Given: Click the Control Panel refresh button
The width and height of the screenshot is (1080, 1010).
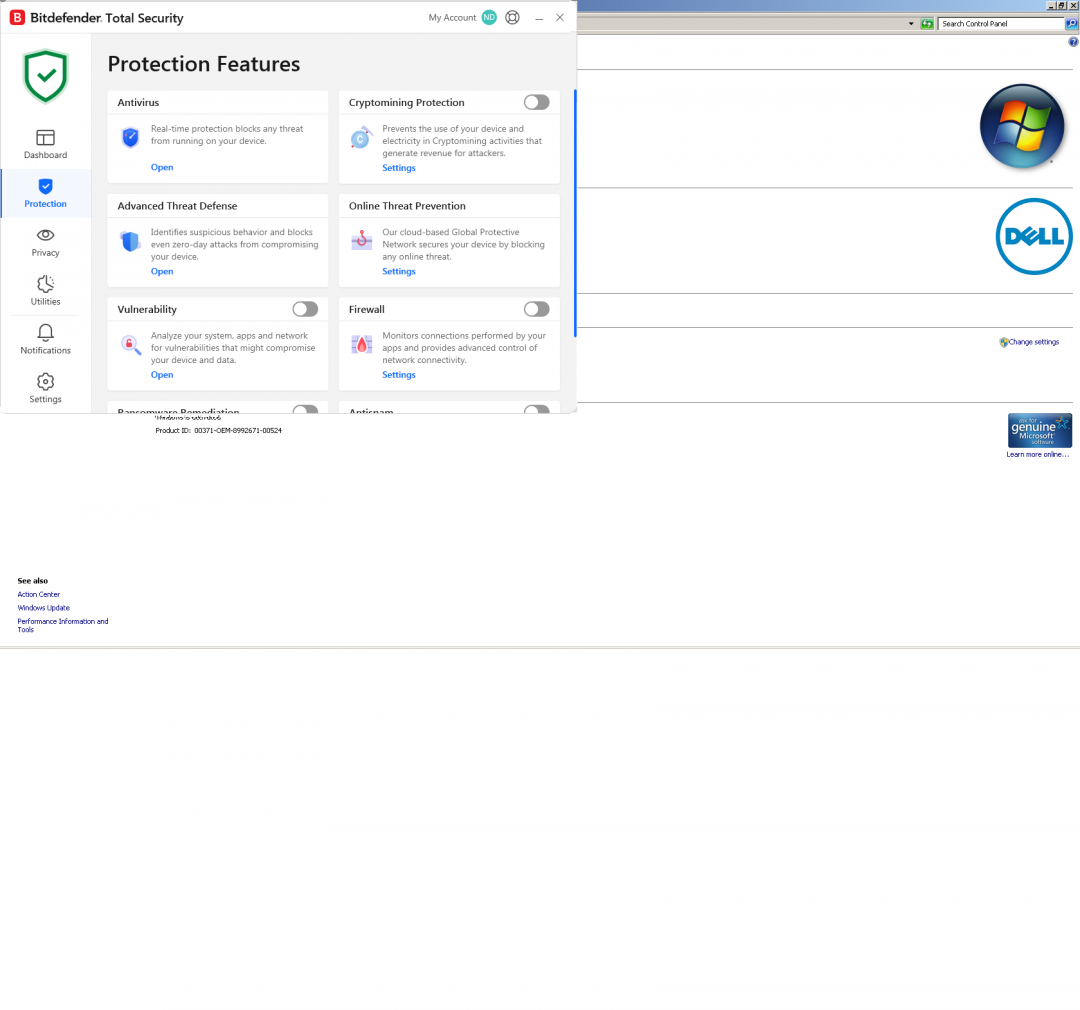Looking at the screenshot, I should (927, 24).
